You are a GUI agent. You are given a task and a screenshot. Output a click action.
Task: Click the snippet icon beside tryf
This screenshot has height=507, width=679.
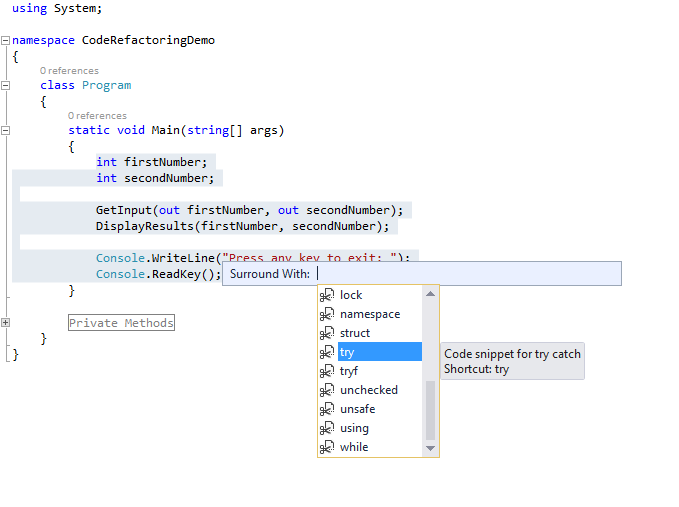point(327,371)
